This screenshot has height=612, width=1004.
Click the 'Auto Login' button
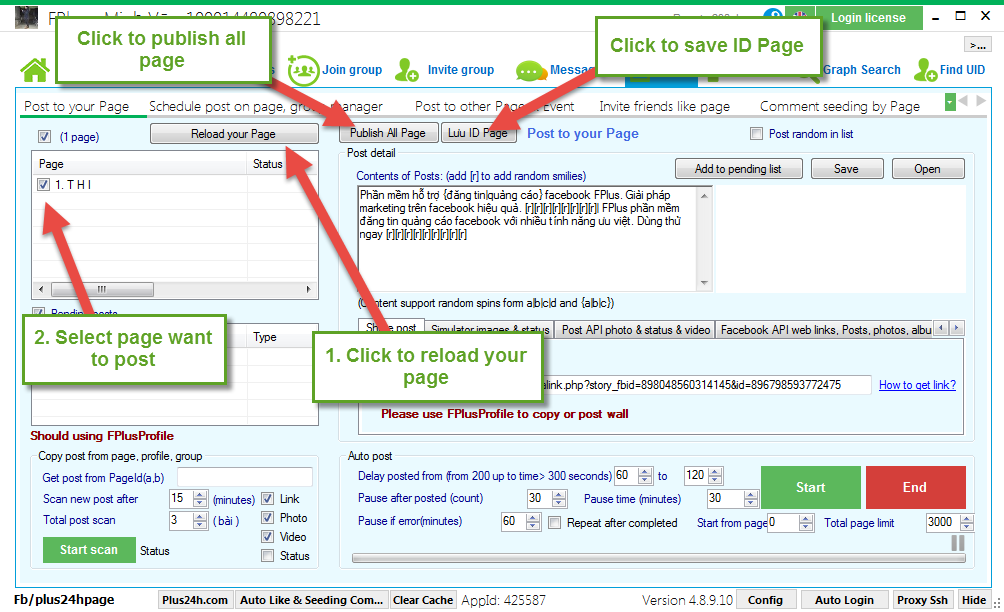844,600
